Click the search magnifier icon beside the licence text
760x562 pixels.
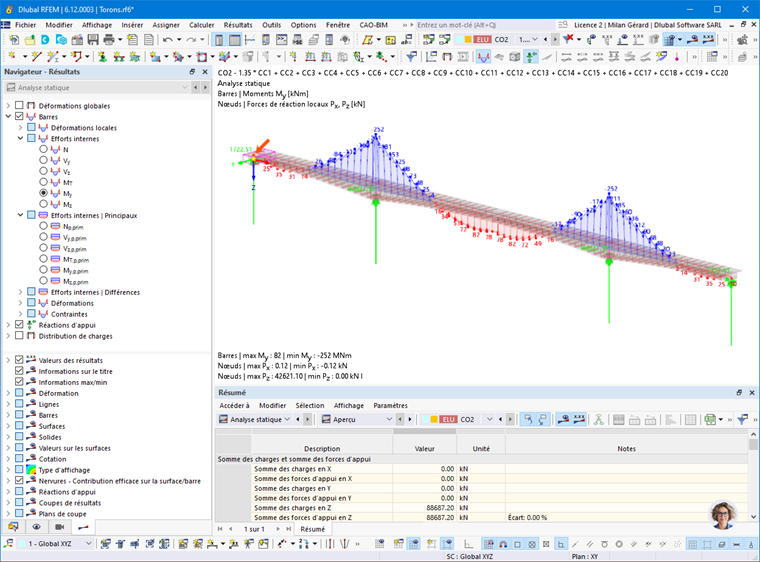562,25
